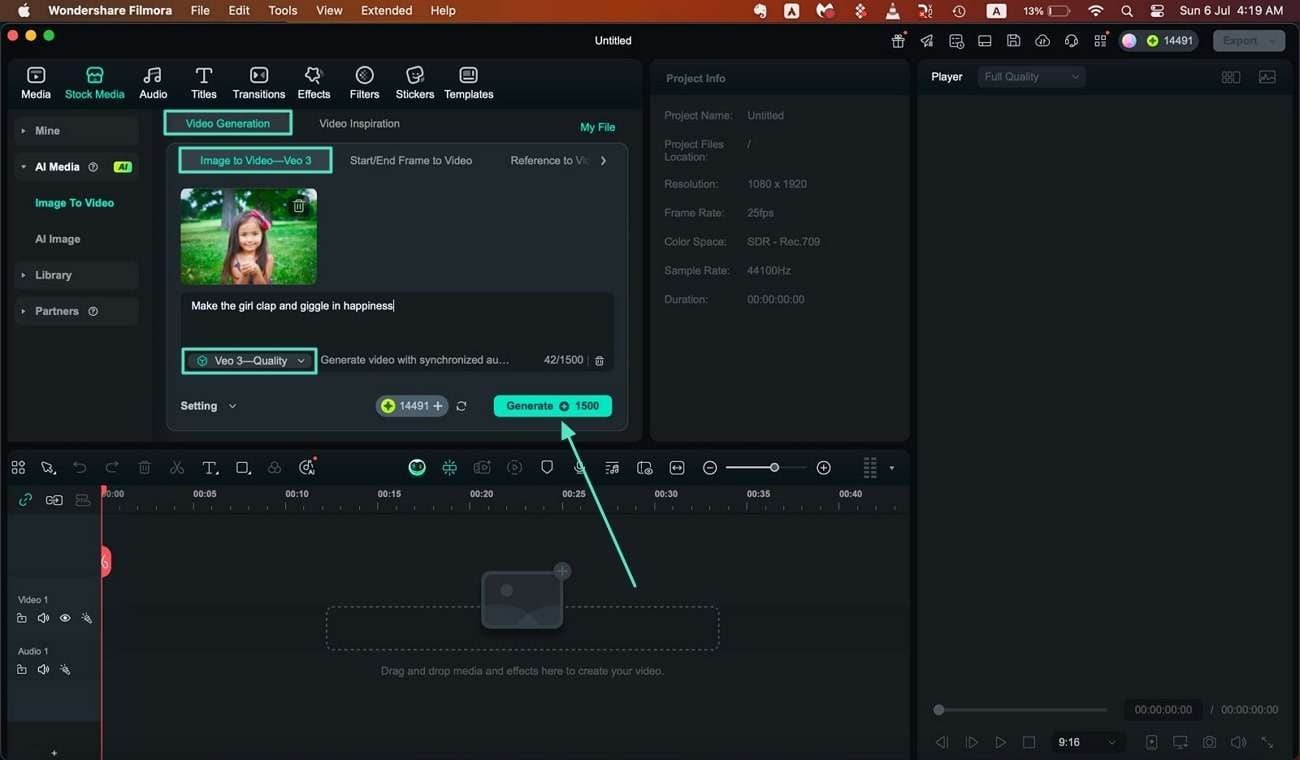1300x760 pixels.
Task: Expand the Mine section
Action: (x=76, y=131)
